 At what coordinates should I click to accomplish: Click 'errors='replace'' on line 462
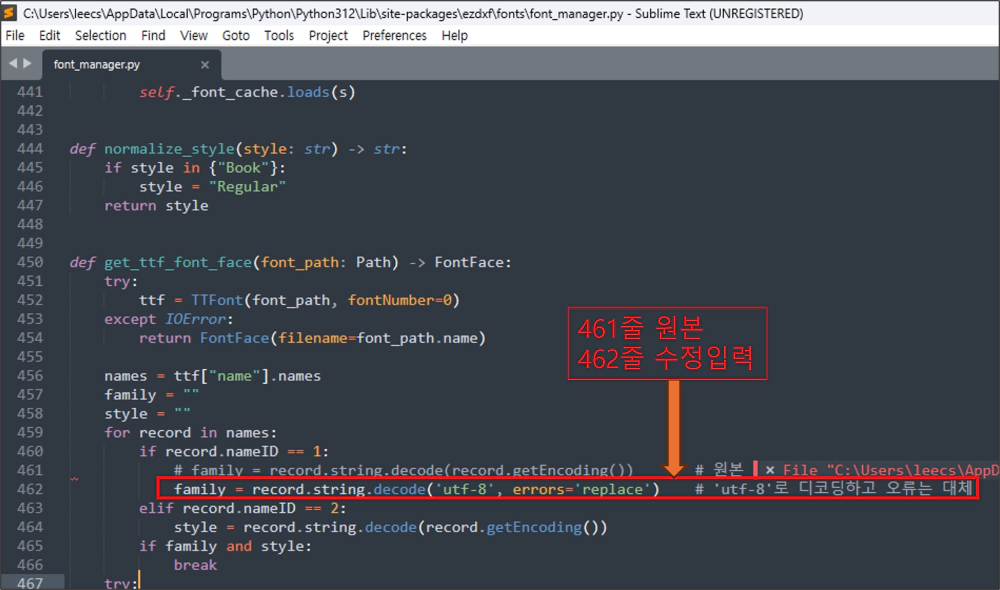point(582,489)
